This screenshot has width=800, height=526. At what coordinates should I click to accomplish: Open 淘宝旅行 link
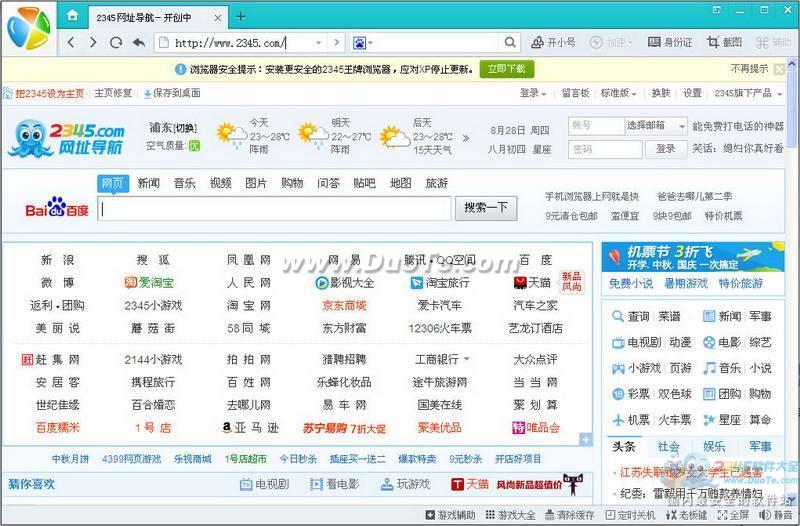440,282
